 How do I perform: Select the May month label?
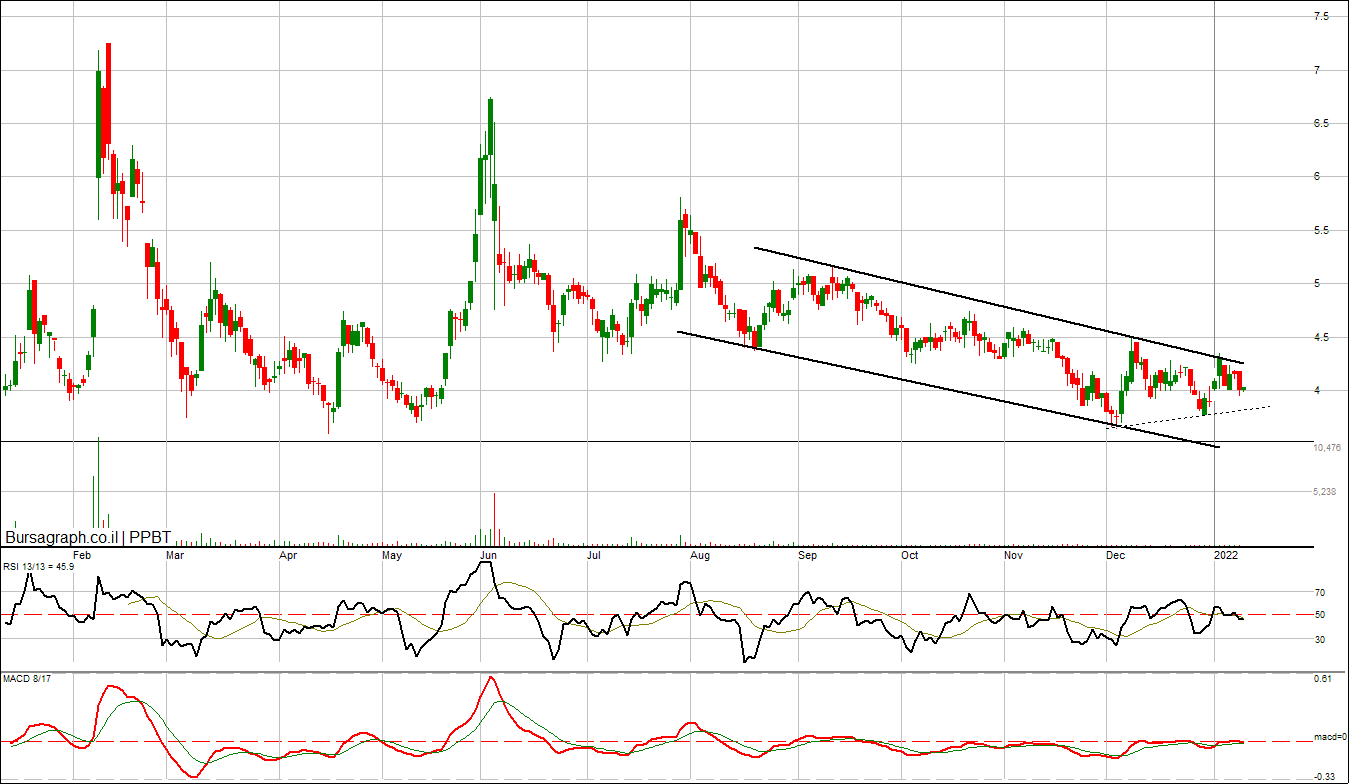tap(392, 554)
